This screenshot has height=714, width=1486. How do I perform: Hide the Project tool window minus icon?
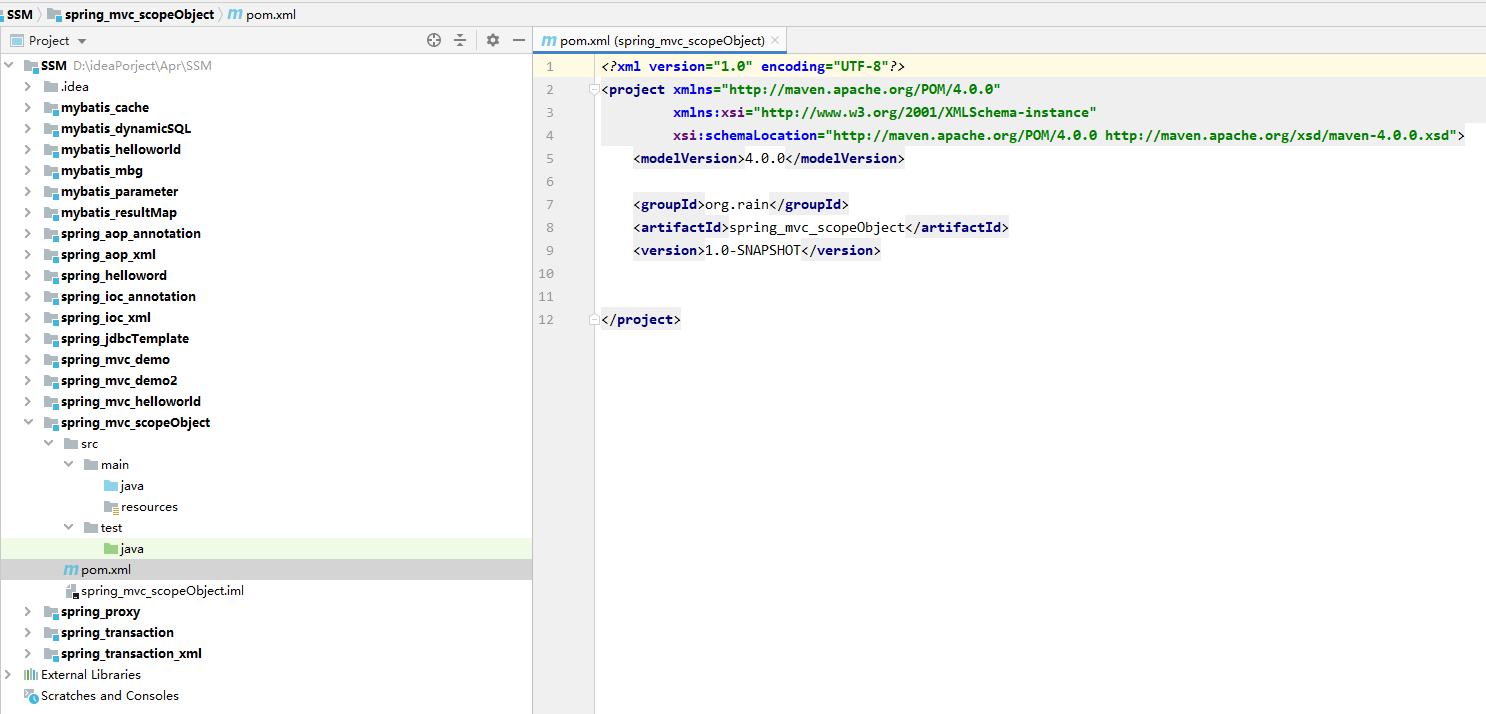519,40
